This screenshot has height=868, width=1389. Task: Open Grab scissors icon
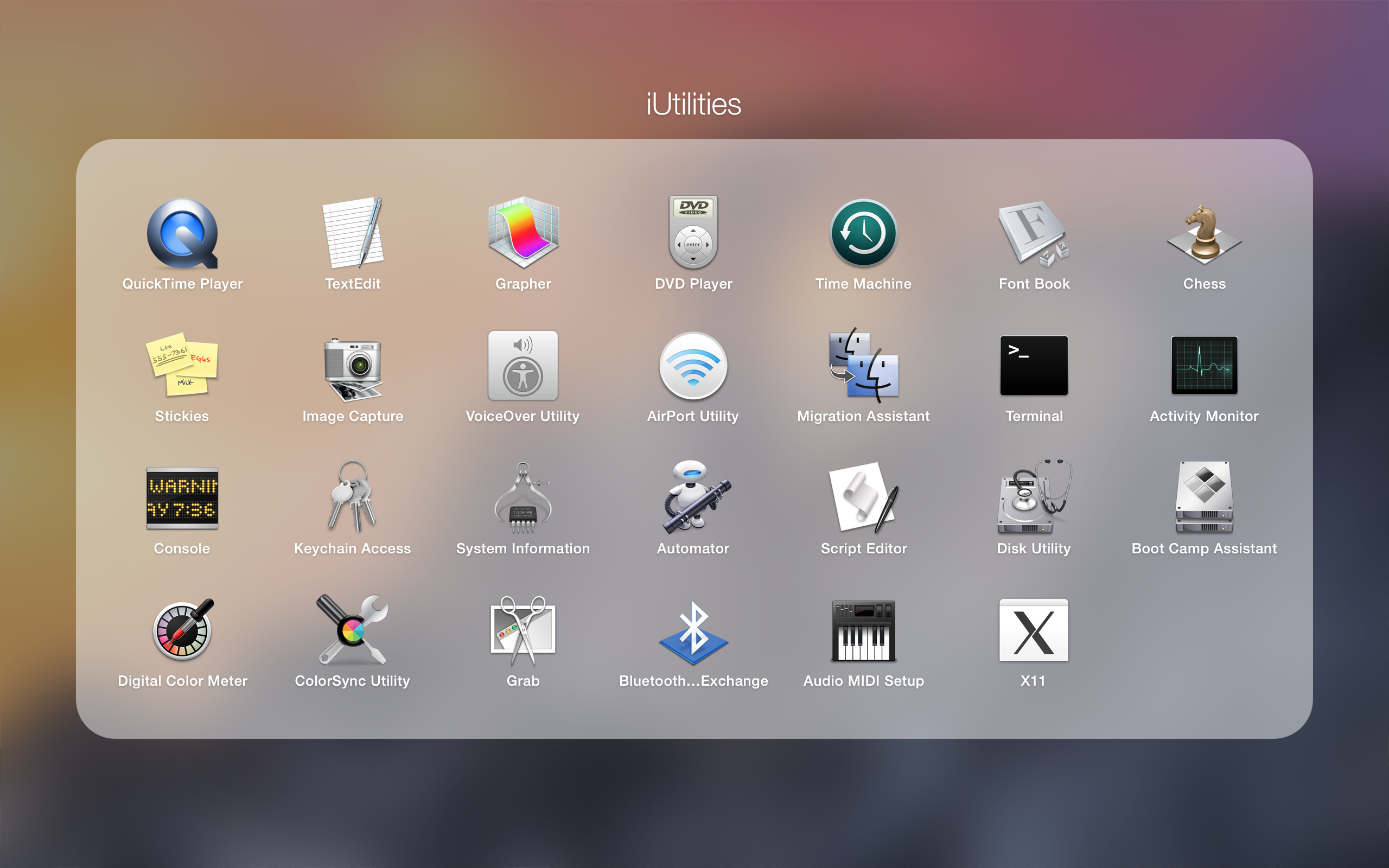click(x=523, y=630)
